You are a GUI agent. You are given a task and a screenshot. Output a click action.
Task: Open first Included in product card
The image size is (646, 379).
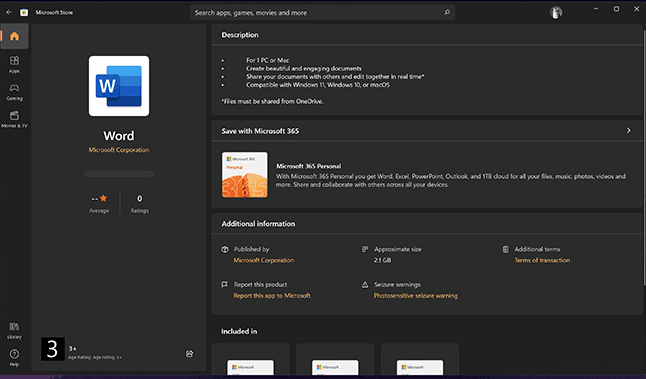[250, 359]
